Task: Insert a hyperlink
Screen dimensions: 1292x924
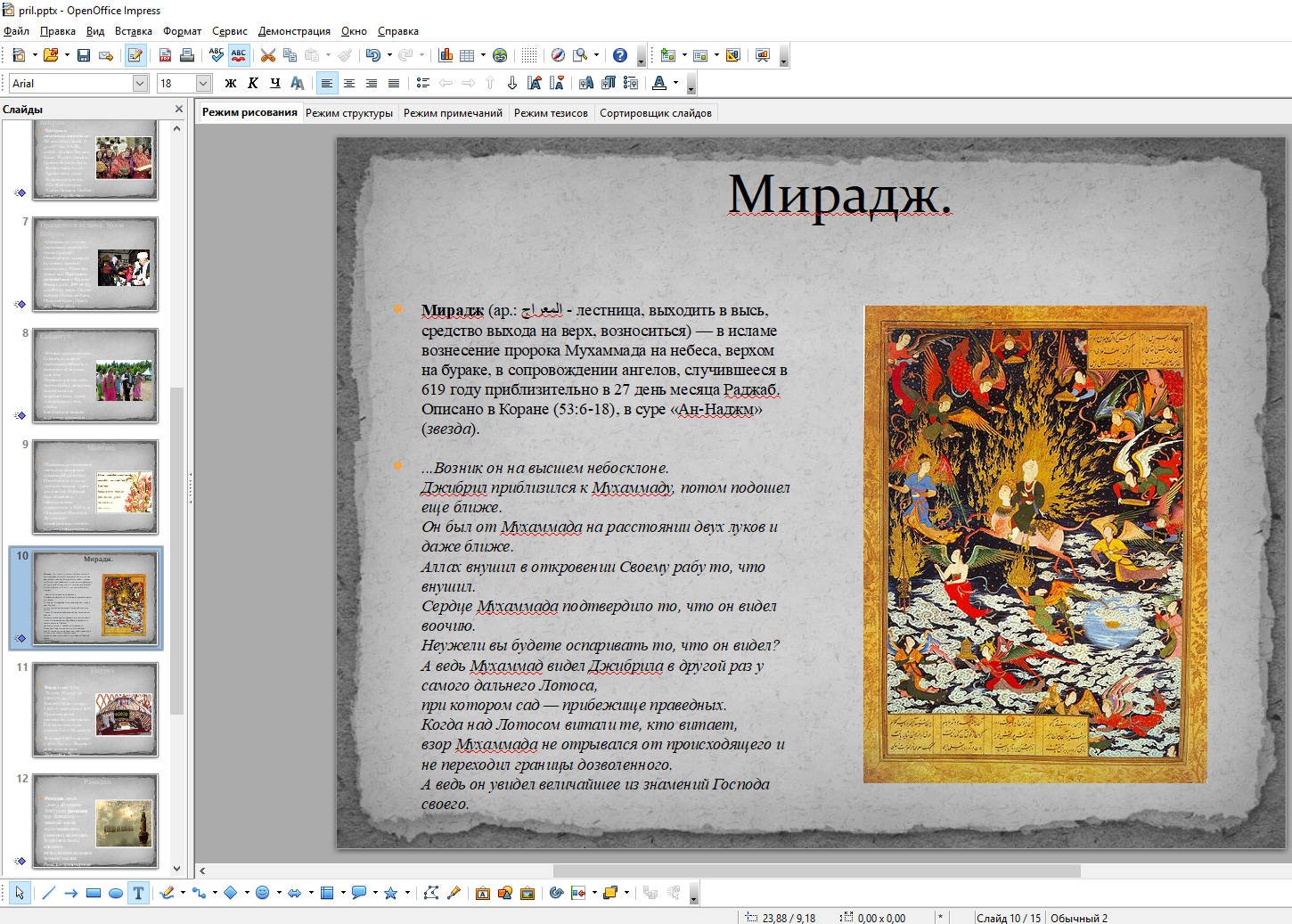Action: (x=500, y=55)
